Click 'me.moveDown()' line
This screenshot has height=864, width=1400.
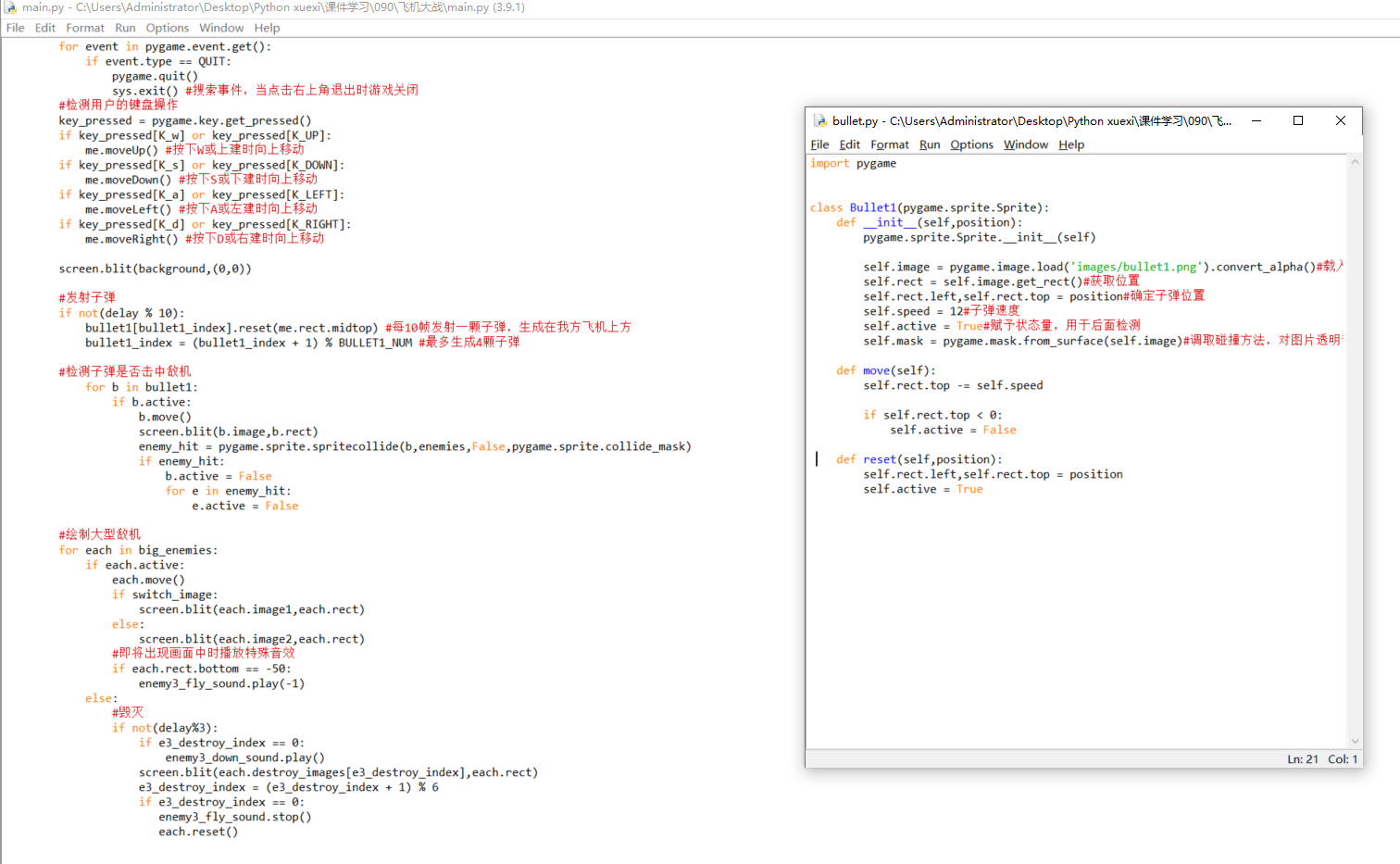[x=129, y=180]
